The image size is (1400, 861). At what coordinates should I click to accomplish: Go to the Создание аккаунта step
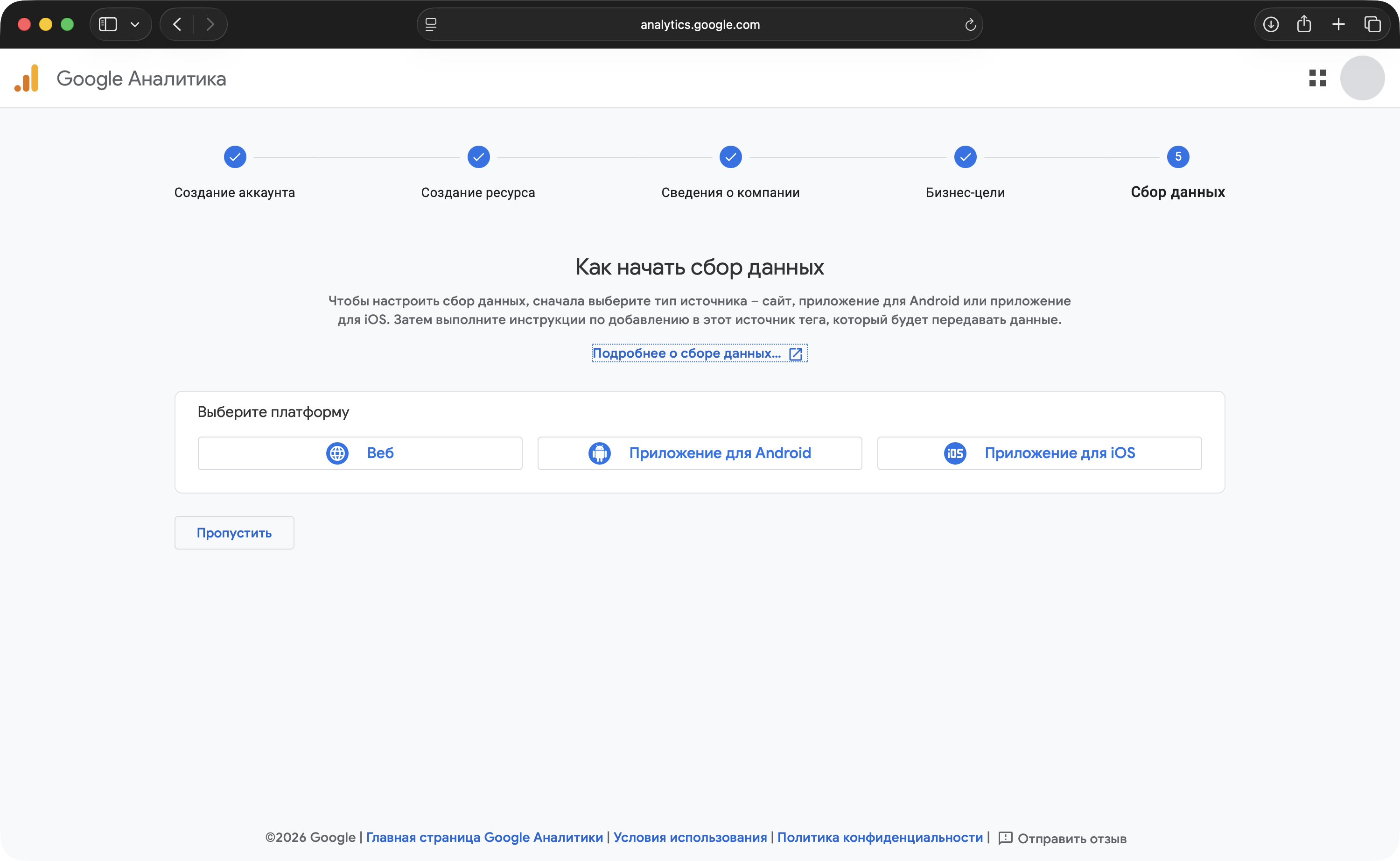click(x=234, y=173)
